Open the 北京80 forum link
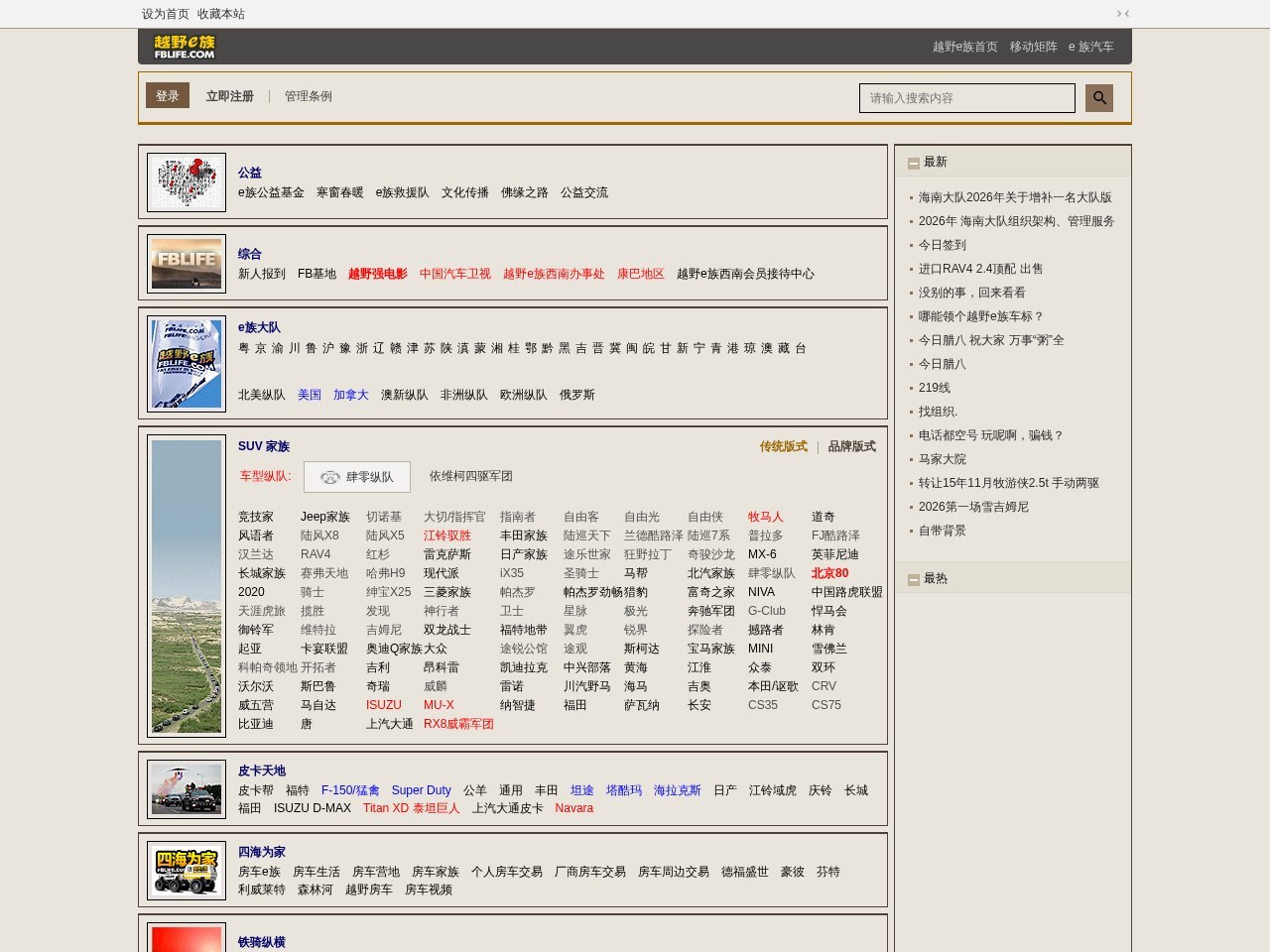 829,573
